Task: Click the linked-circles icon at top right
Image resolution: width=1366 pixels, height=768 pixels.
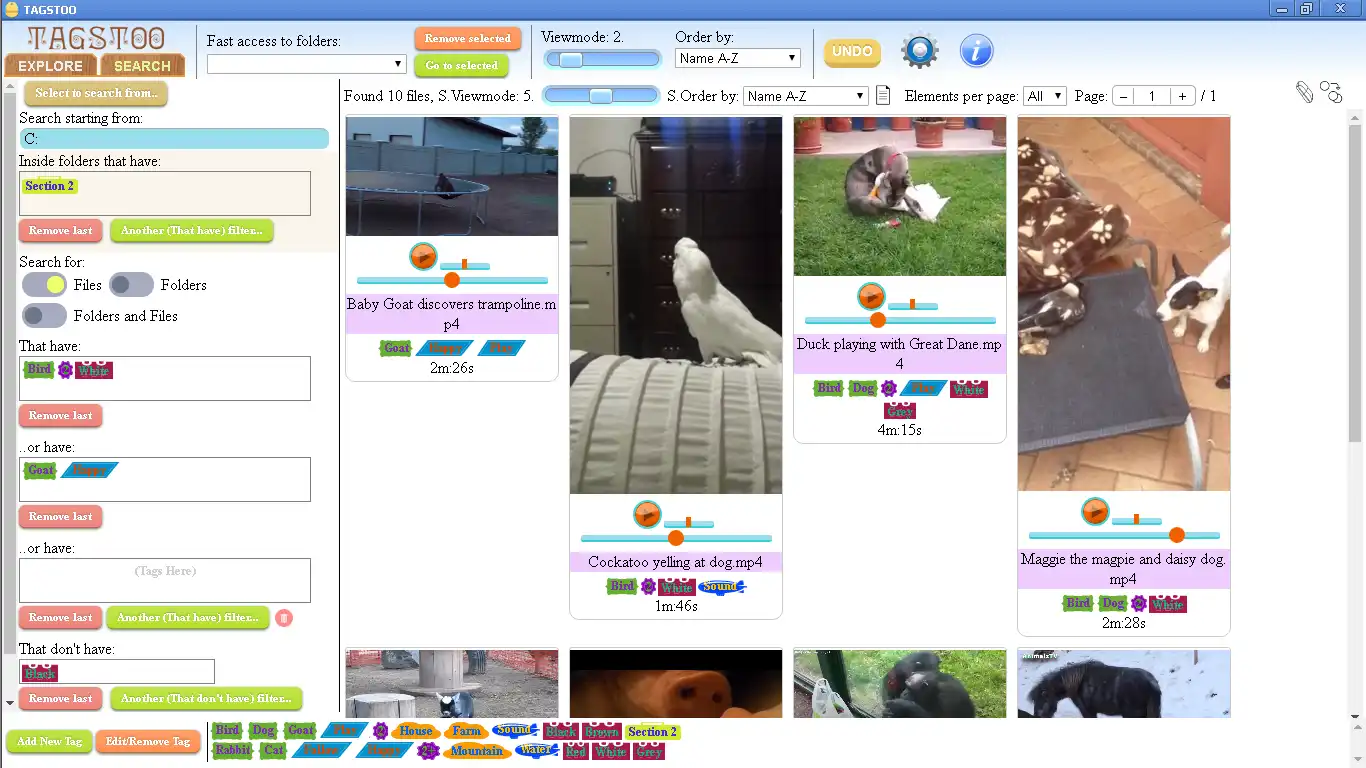Action: click(1331, 92)
